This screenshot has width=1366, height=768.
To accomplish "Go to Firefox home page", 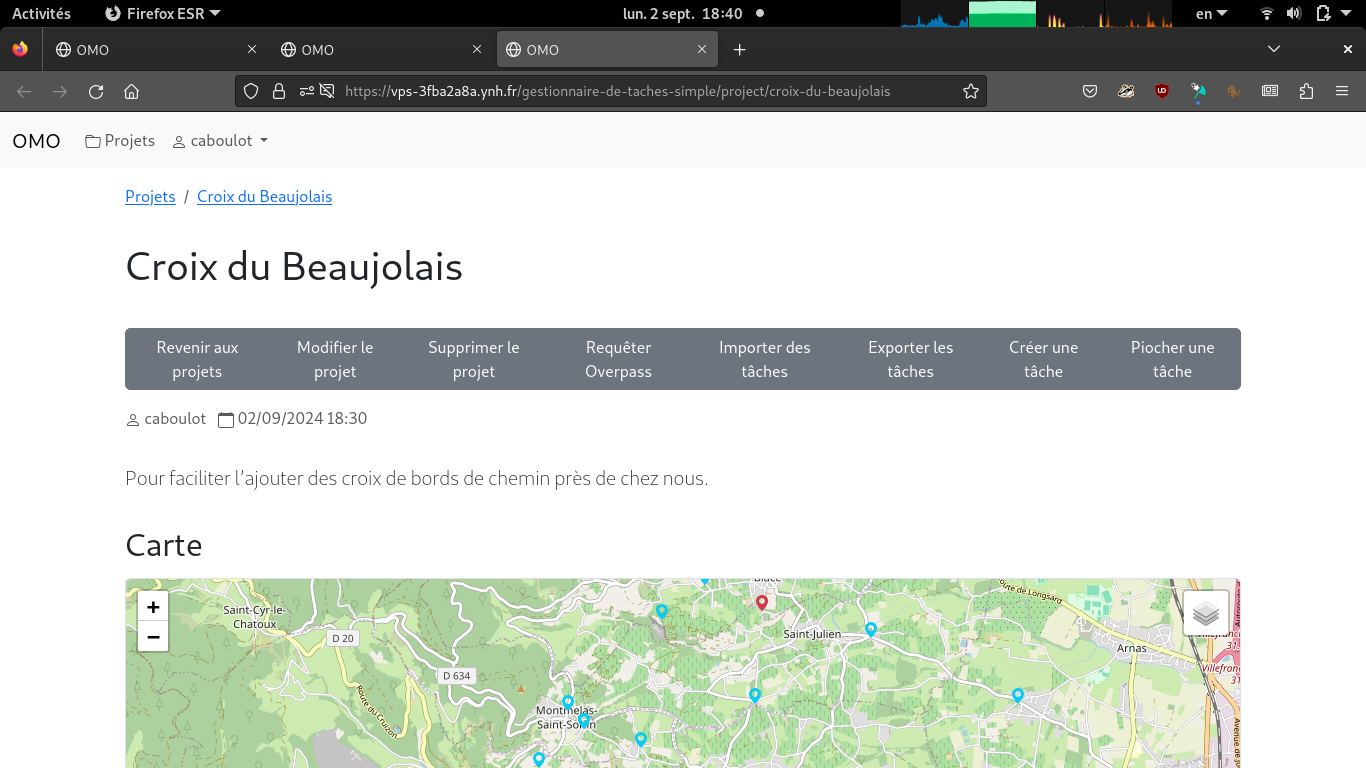I will (x=131, y=91).
